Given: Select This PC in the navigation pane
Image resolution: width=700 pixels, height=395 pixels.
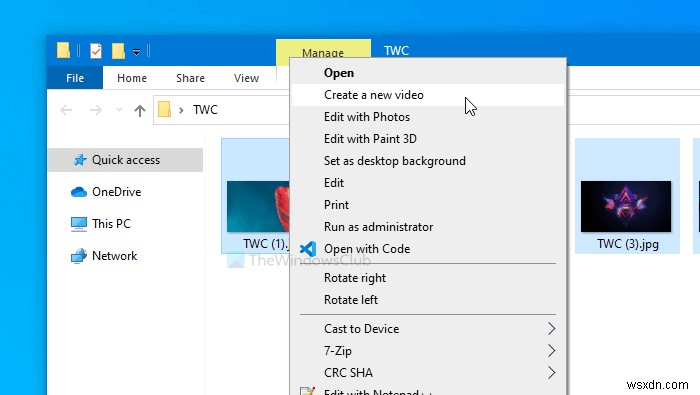Looking at the screenshot, I should click(x=111, y=224).
